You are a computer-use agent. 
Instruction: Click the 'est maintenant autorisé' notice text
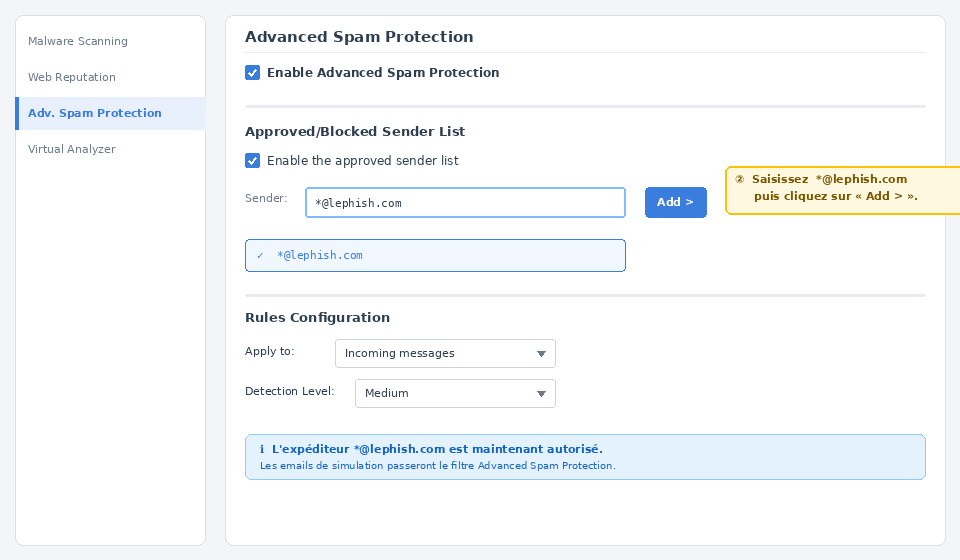point(526,449)
